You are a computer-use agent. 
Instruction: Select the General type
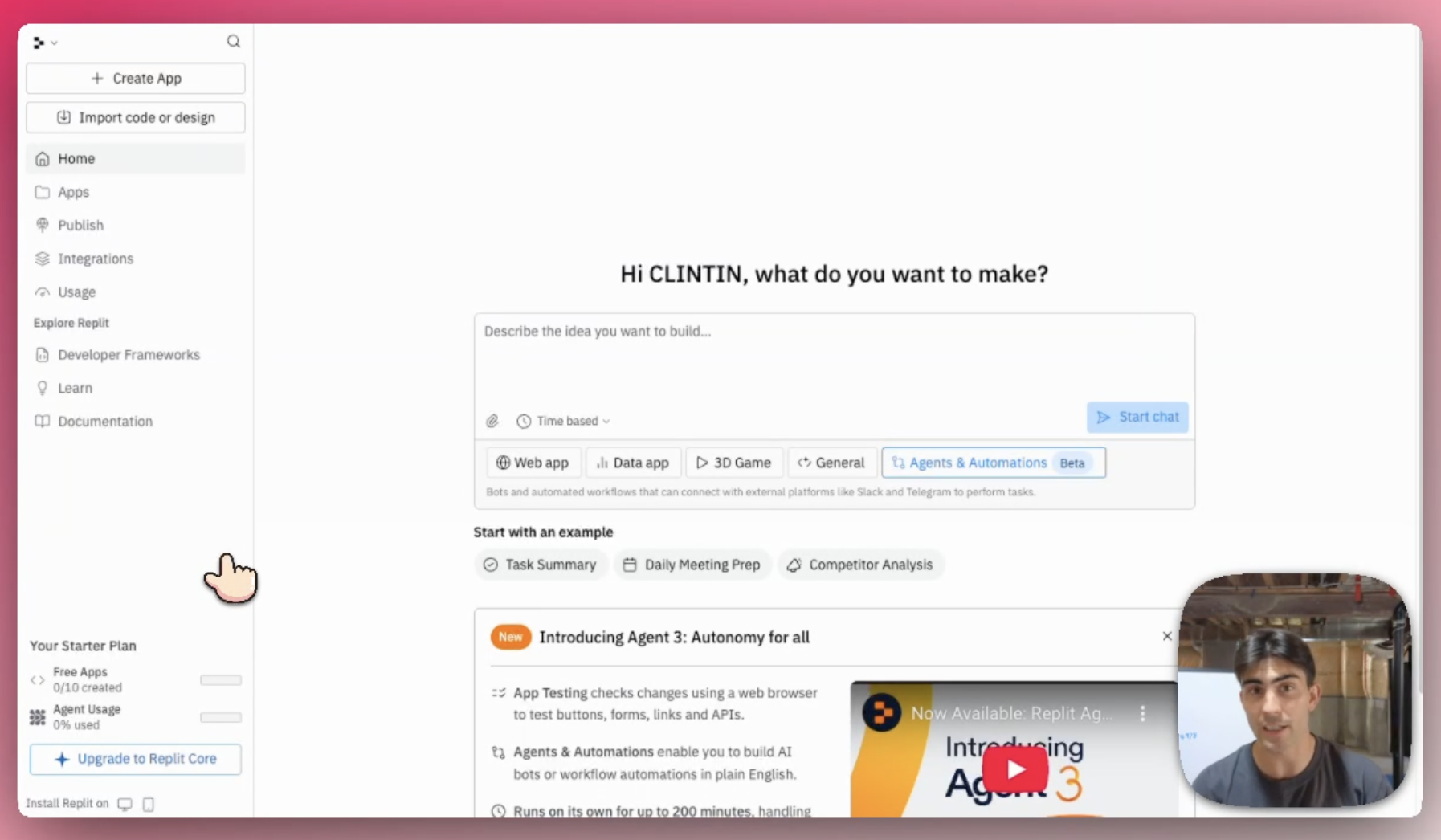831,463
